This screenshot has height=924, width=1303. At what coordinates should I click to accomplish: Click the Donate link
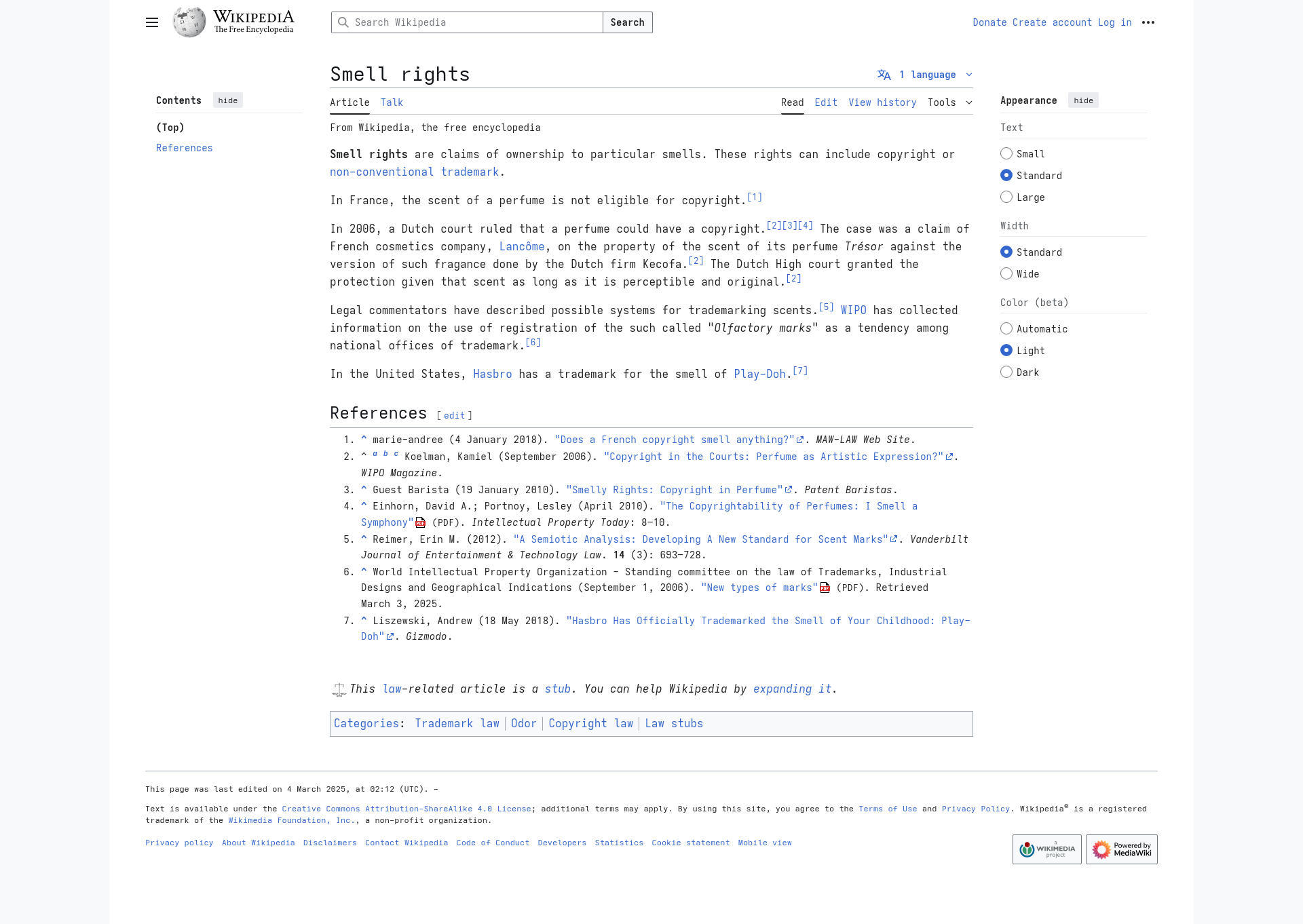(x=989, y=22)
